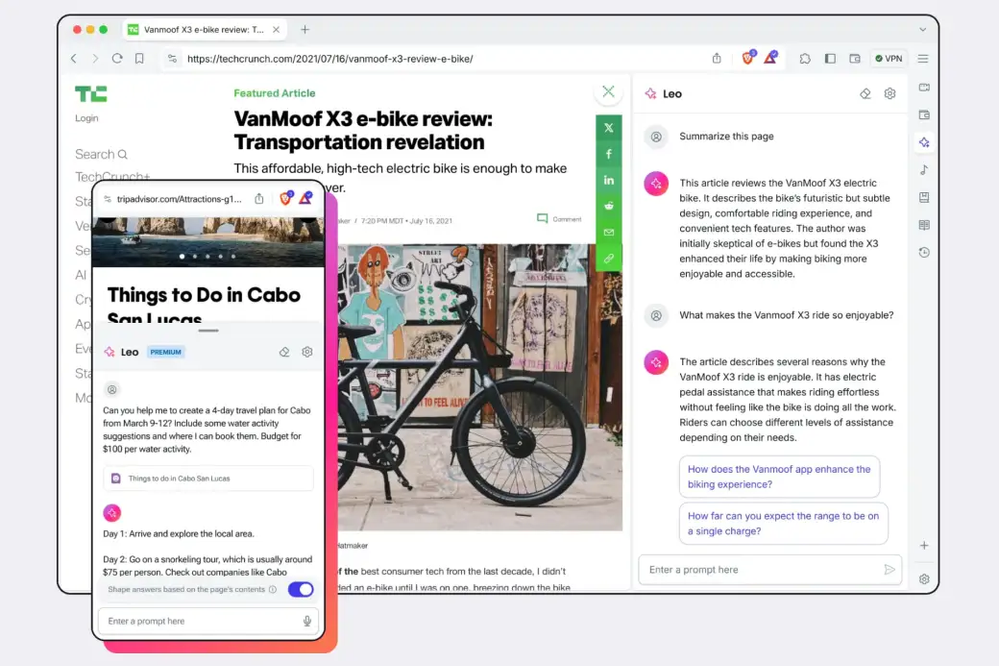Click the Leo AI icon in right sidebar
This screenshot has width=999, height=666.
(924, 143)
